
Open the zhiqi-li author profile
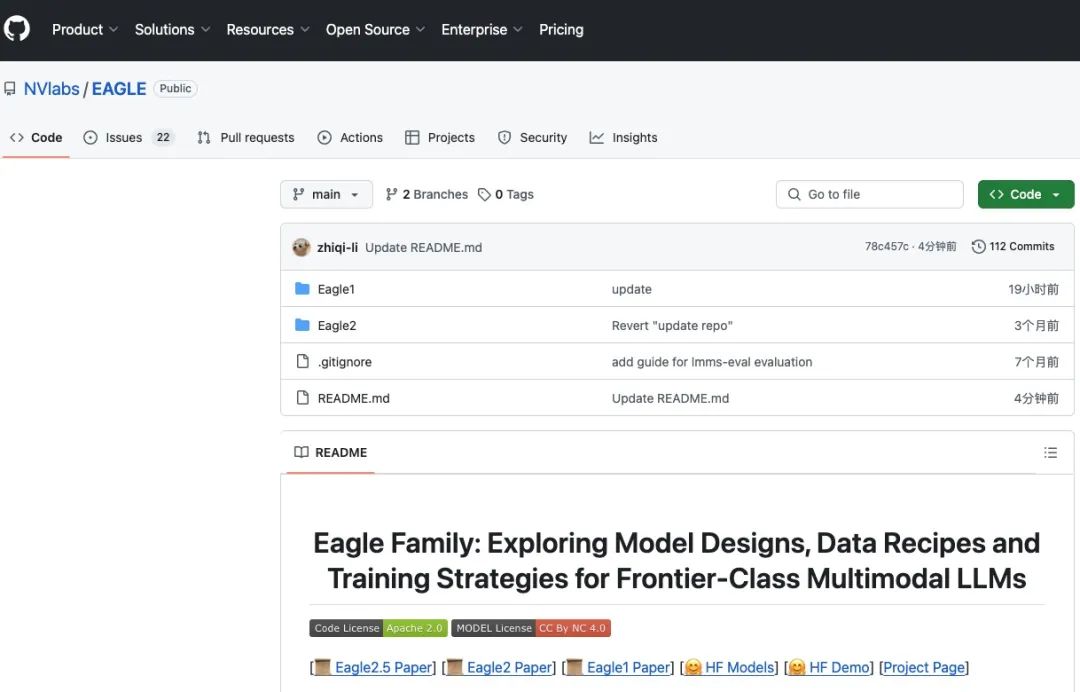(338, 247)
